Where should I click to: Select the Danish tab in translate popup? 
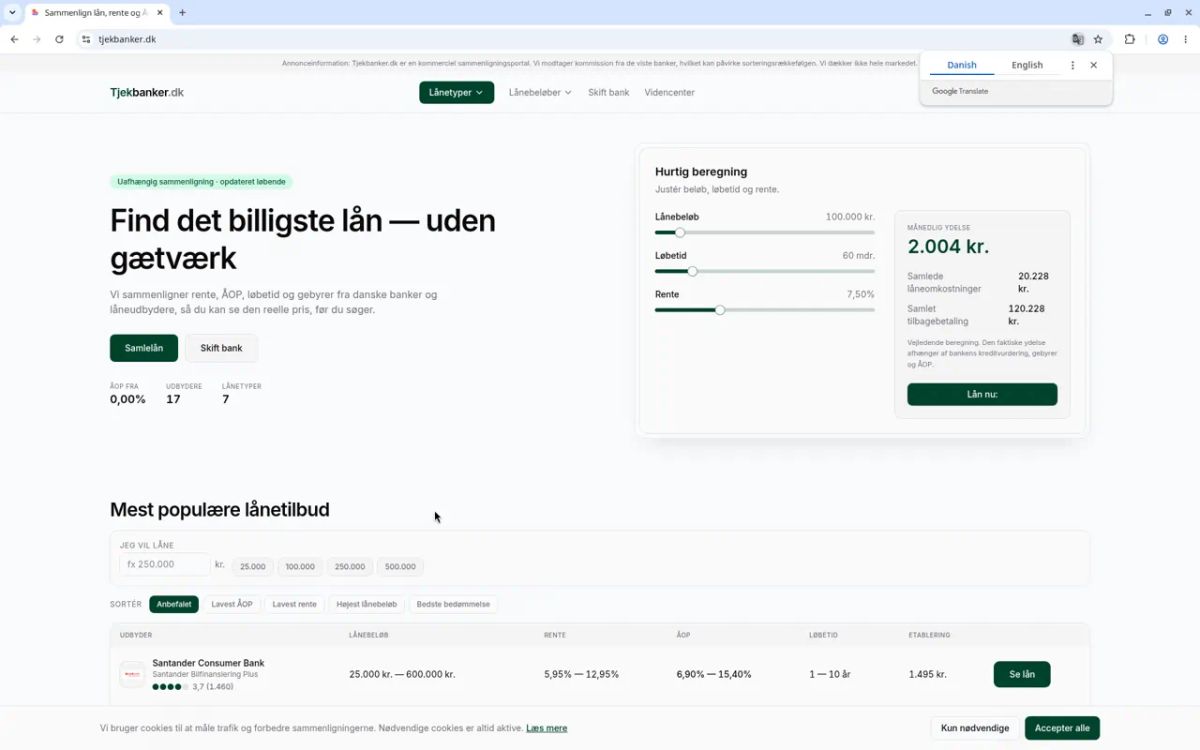click(x=962, y=65)
